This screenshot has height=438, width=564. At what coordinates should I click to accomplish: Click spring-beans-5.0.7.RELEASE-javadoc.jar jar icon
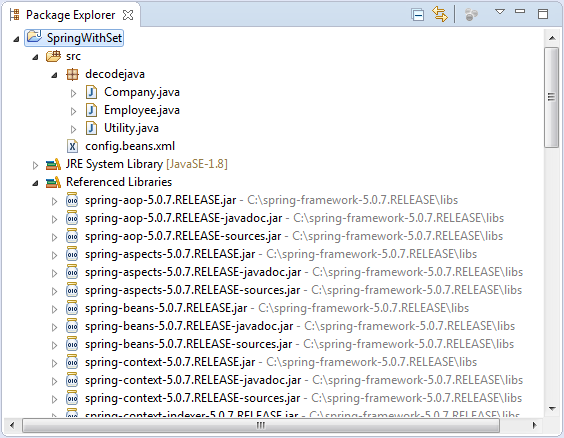coord(72,326)
